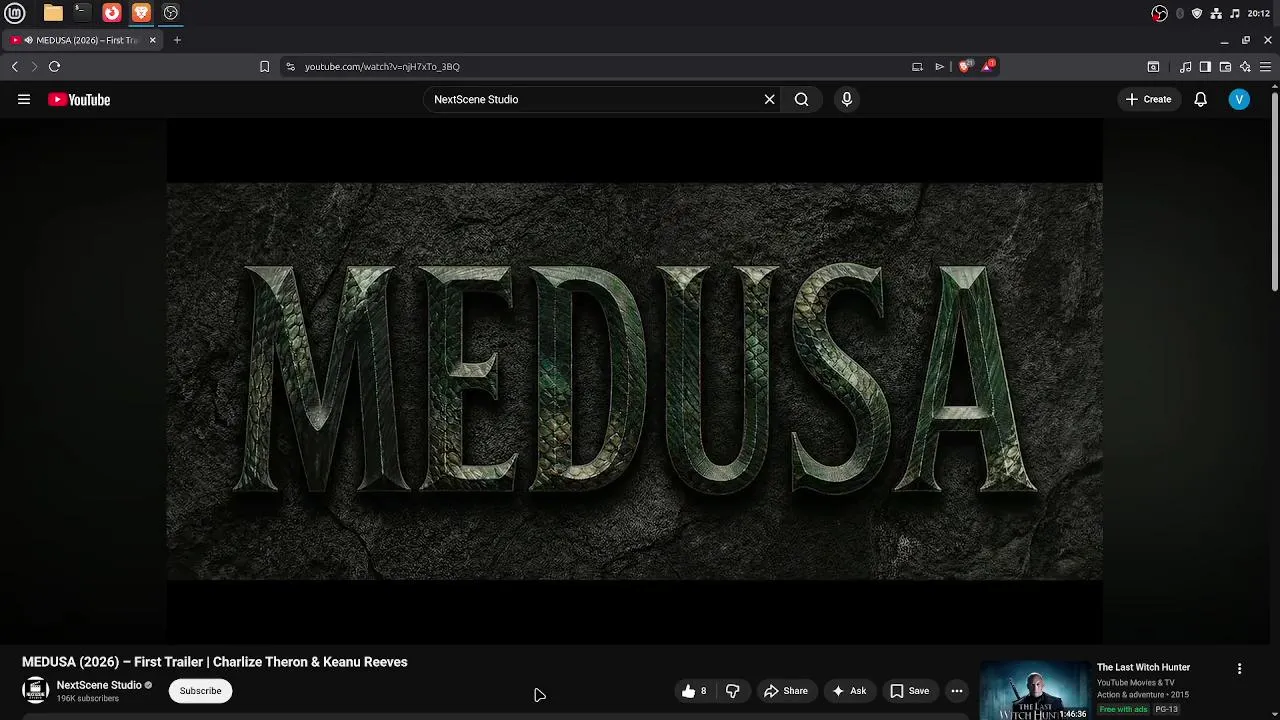Start voice search with microphone icon
The width and height of the screenshot is (1280, 720).
pos(846,99)
